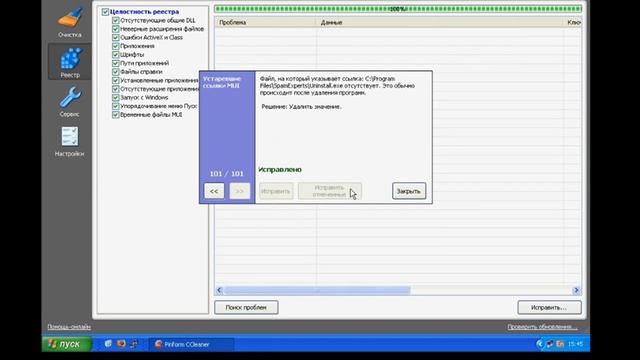Click Исправить отмеченные button
The image size is (640, 360).
(x=330, y=191)
